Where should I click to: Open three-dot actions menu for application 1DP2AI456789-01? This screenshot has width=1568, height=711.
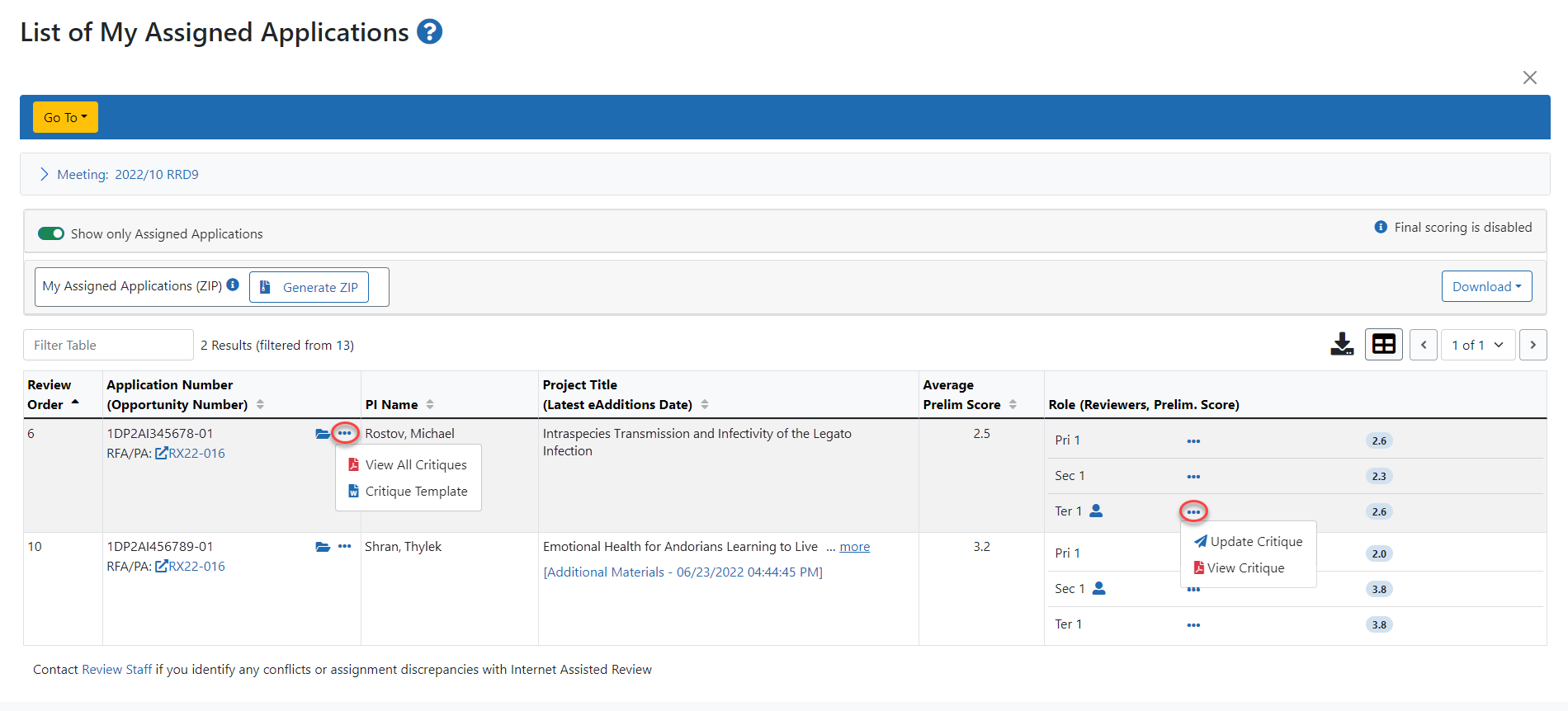(x=345, y=547)
